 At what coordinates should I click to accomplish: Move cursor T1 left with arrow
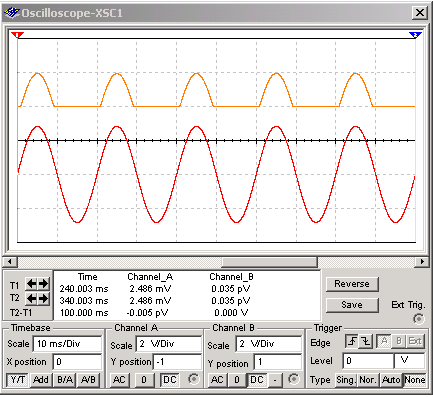pos(32,284)
